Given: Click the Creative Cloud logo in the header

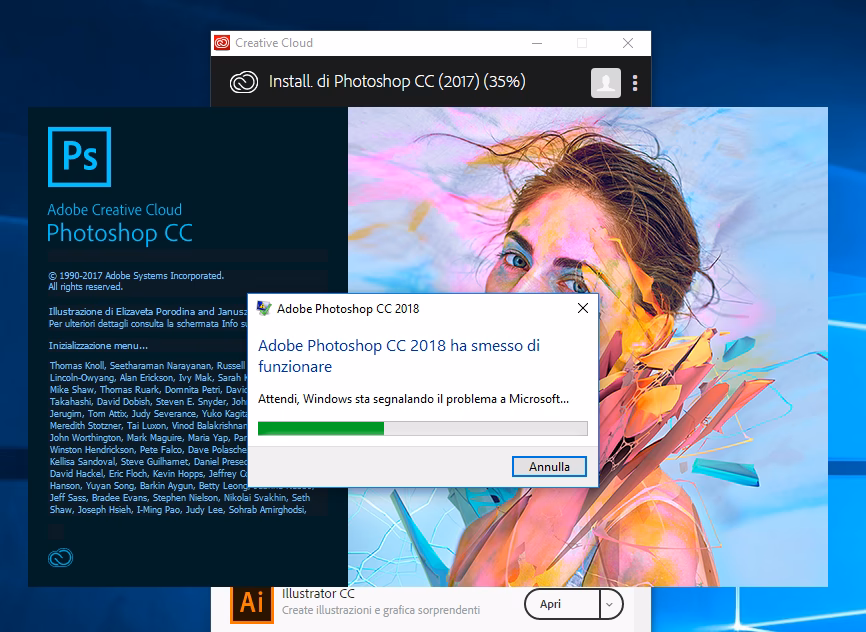Looking at the screenshot, I should [x=243, y=83].
